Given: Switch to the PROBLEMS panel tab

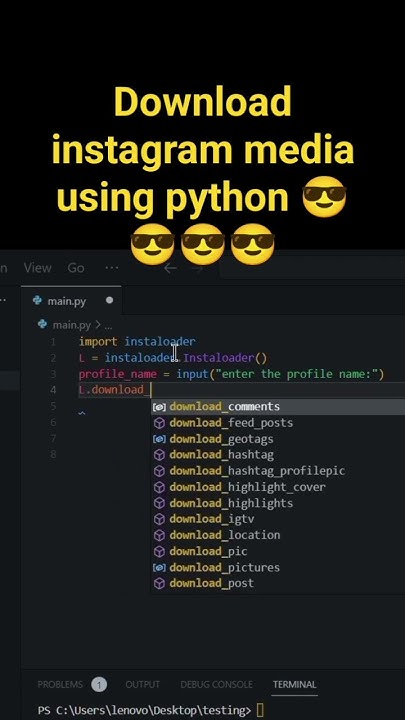Looking at the screenshot, I should 60,684.
